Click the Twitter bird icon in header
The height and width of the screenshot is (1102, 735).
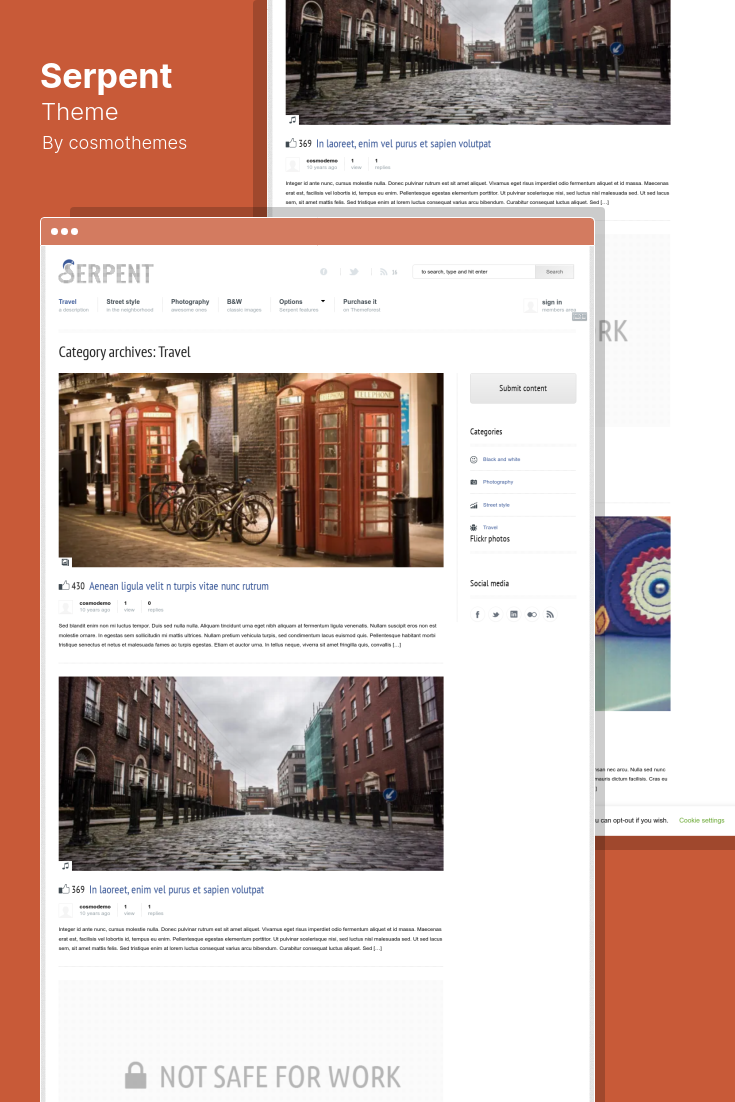click(x=353, y=271)
